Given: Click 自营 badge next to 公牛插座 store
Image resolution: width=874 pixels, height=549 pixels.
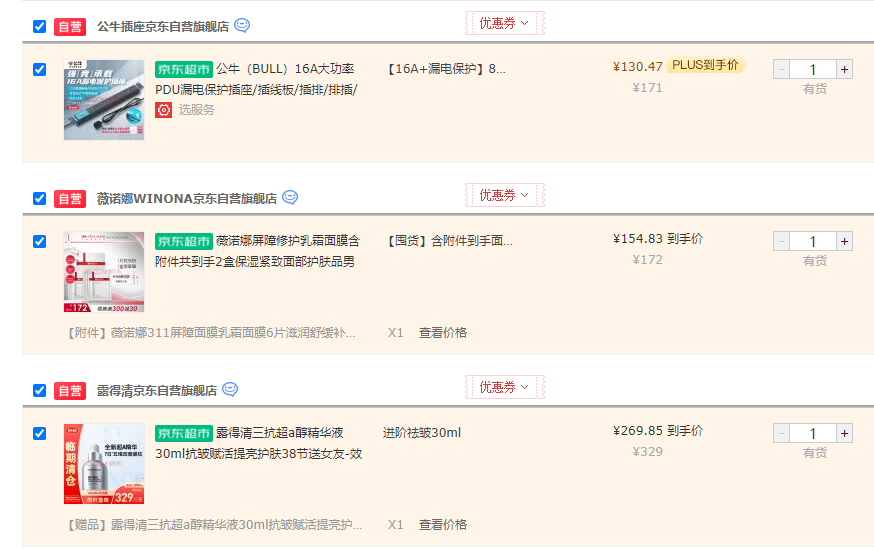Looking at the screenshot, I should click(70, 27).
